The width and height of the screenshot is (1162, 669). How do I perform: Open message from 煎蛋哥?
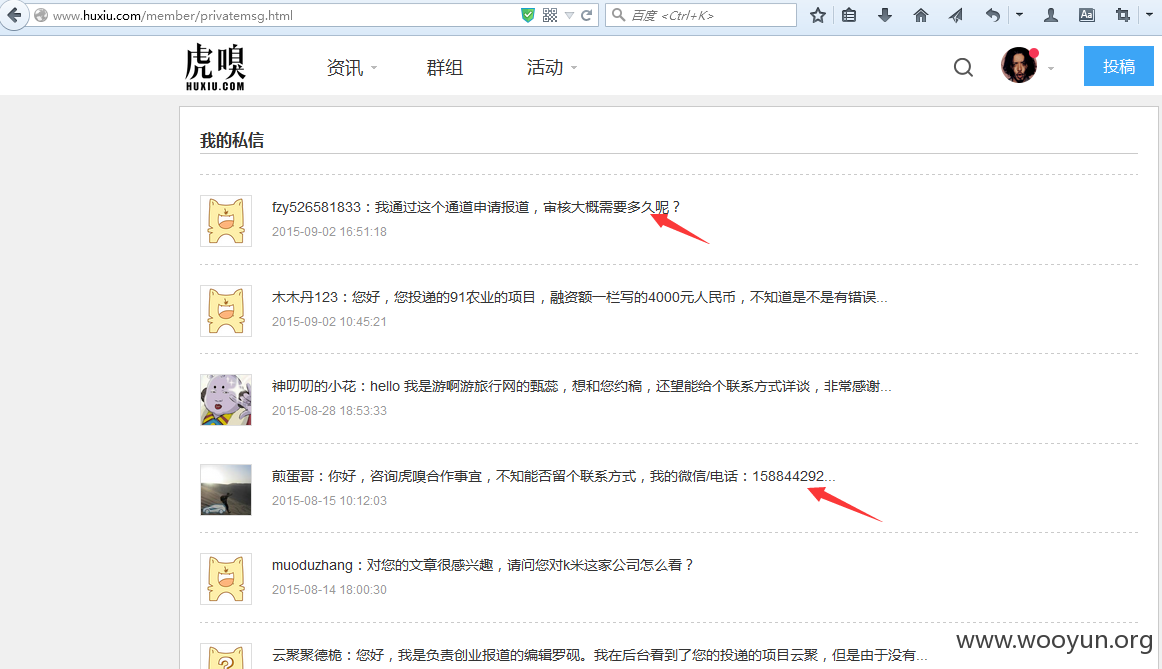[553, 476]
